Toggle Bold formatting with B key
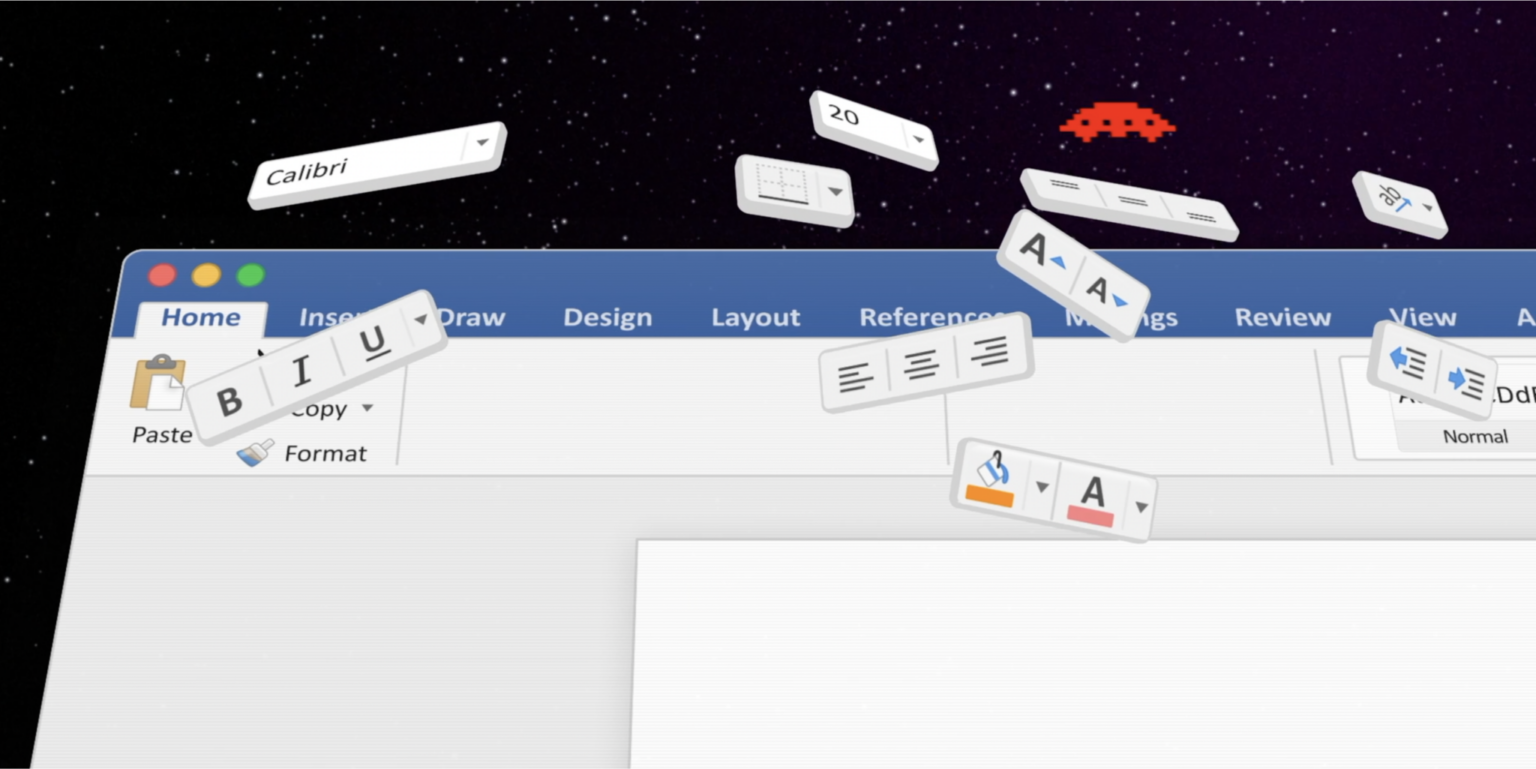 229,402
